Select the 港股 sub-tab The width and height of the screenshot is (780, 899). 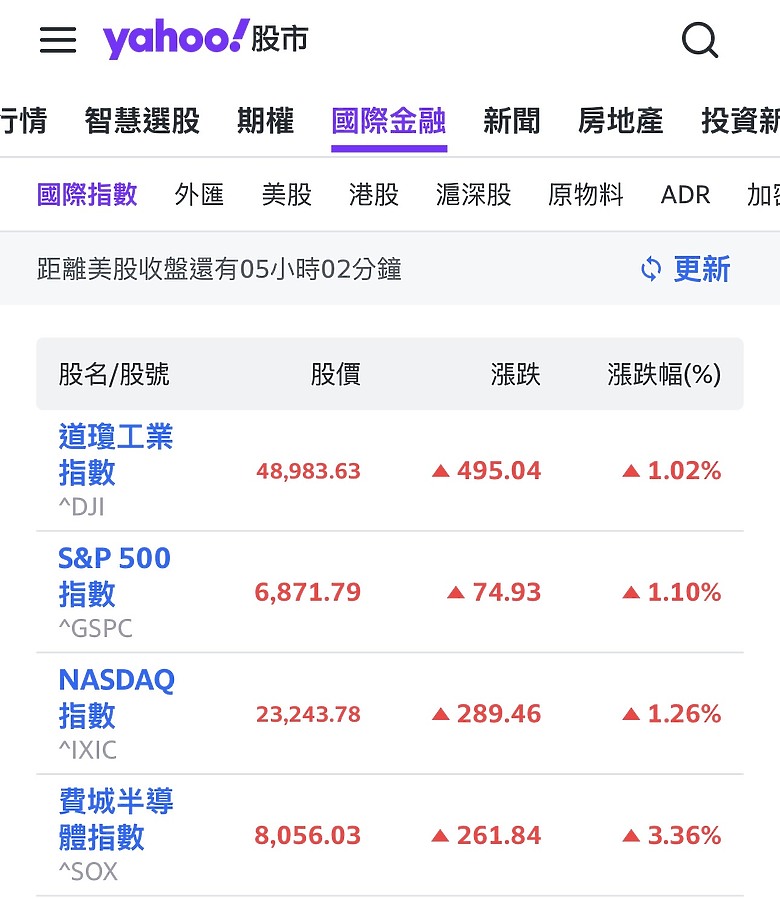click(x=374, y=194)
